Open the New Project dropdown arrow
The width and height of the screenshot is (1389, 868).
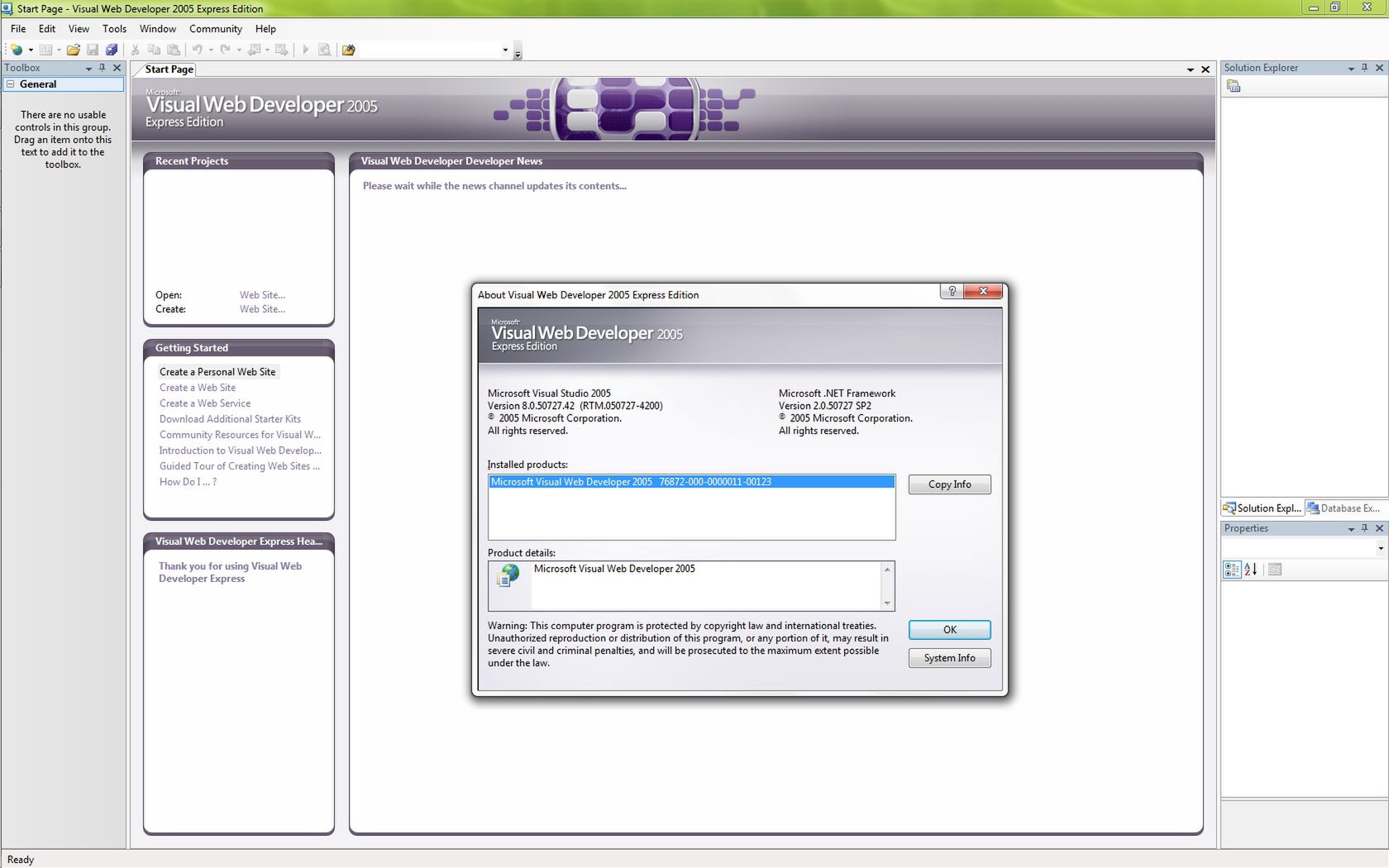click(x=31, y=50)
